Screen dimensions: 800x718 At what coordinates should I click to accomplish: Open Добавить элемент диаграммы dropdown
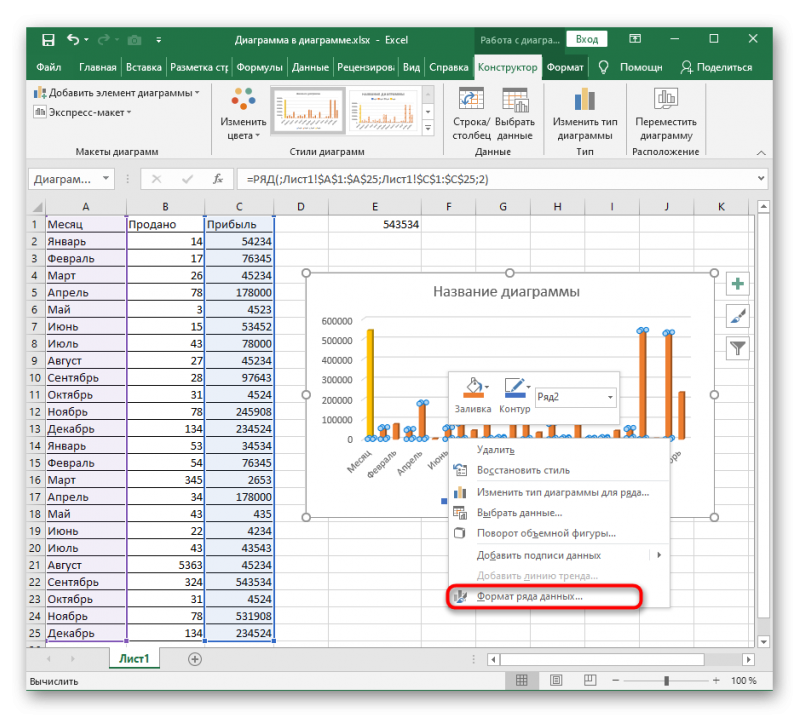tap(117, 93)
